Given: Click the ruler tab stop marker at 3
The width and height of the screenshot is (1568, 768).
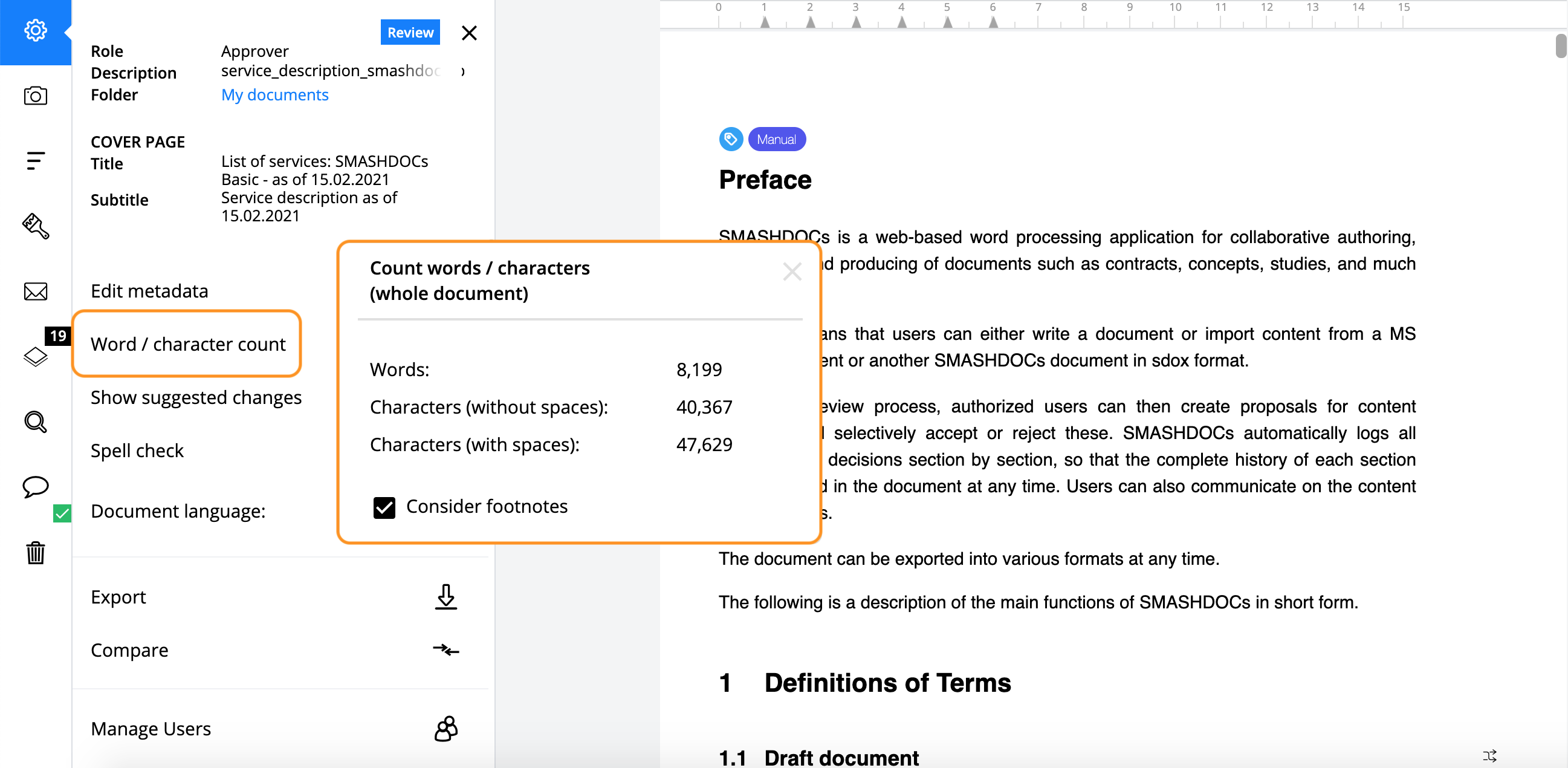Looking at the screenshot, I should click(x=857, y=22).
